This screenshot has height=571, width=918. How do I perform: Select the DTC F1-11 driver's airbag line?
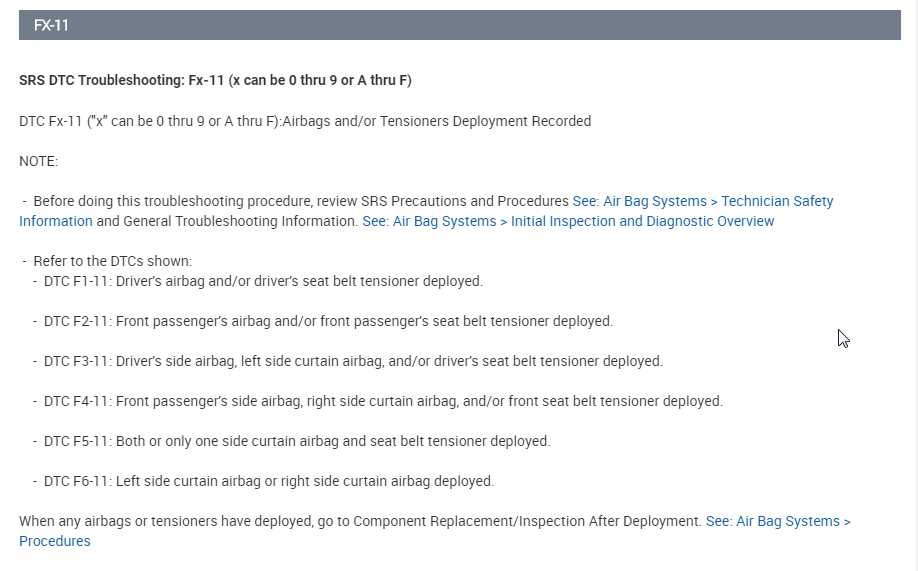coord(263,281)
